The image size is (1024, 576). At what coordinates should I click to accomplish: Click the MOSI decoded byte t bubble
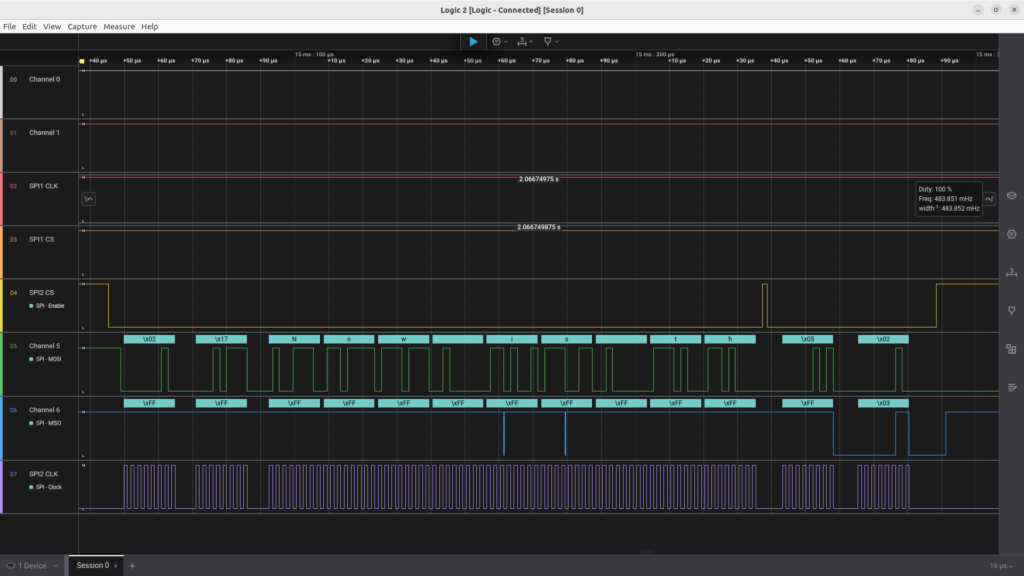pyautogui.click(x=675, y=339)
